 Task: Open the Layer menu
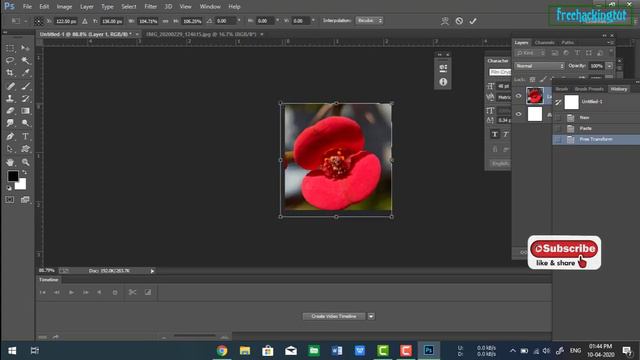point(87,7)
